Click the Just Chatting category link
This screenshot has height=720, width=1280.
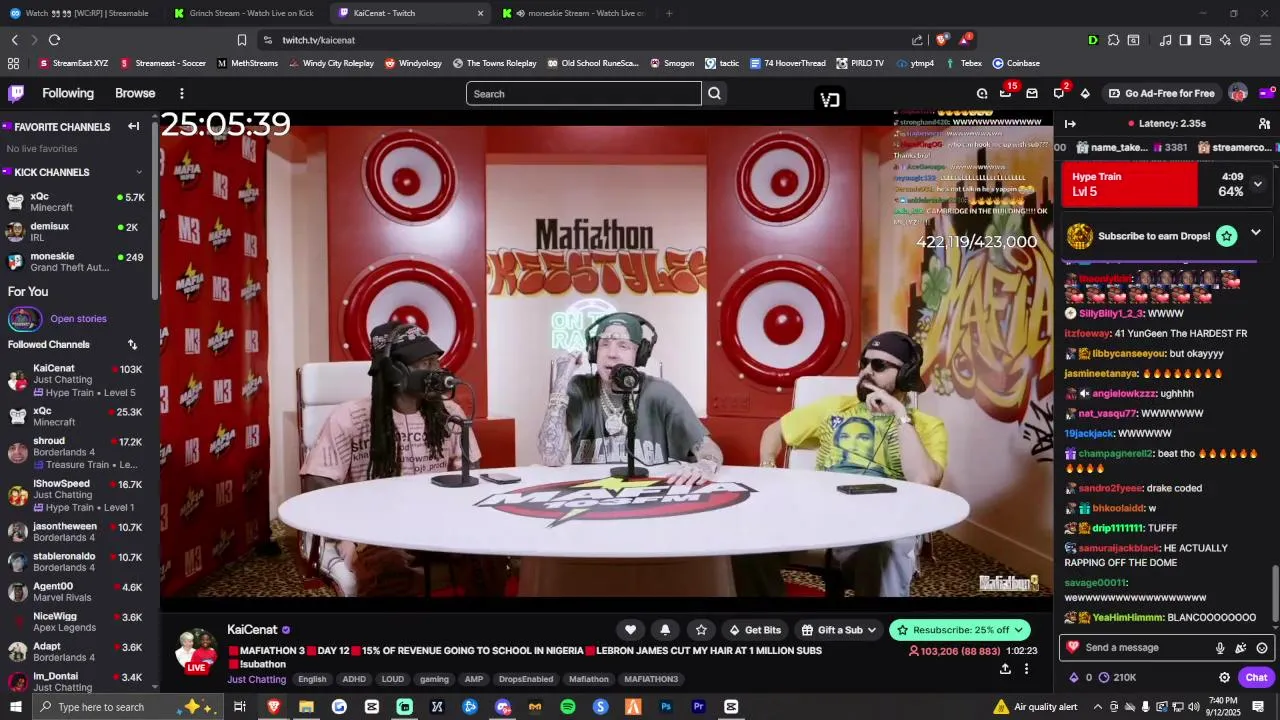pos(257,679)
